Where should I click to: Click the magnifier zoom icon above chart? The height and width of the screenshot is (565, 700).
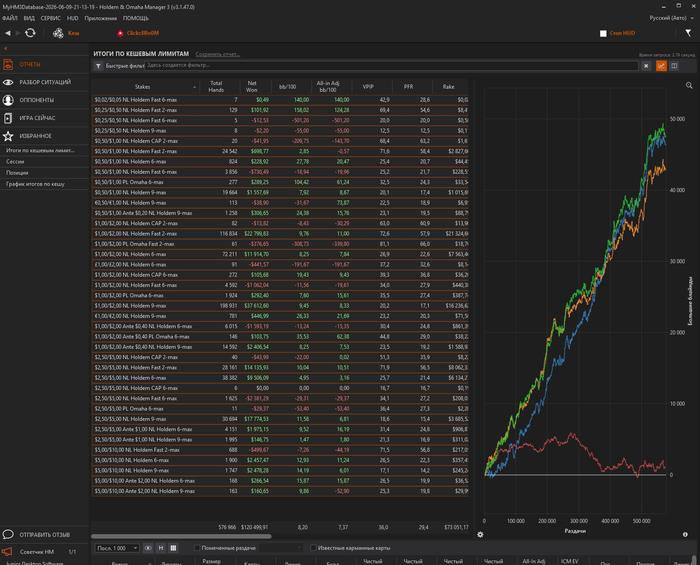(689, 85)
